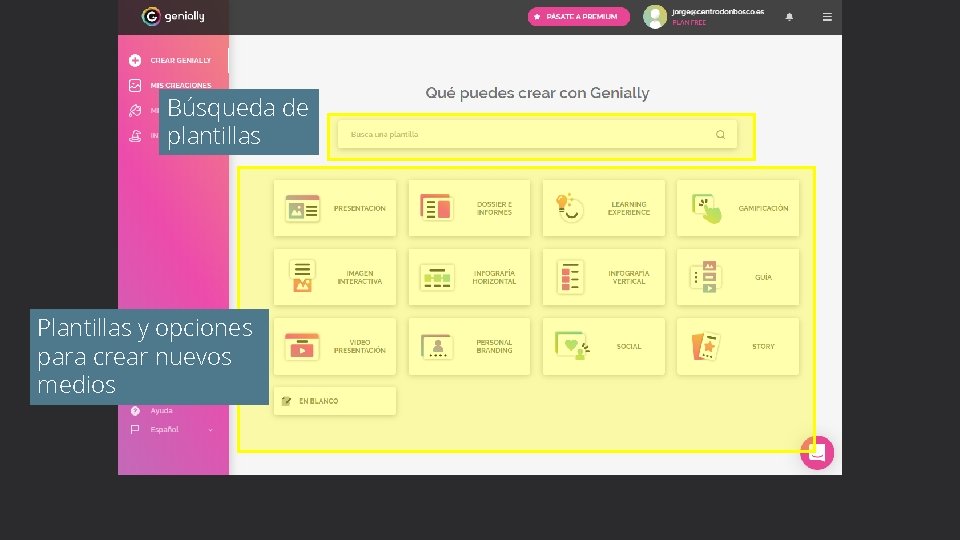Click the magnifier search icon
The image size is (960, 540).
pyautogui.click(x=721, y=135)
